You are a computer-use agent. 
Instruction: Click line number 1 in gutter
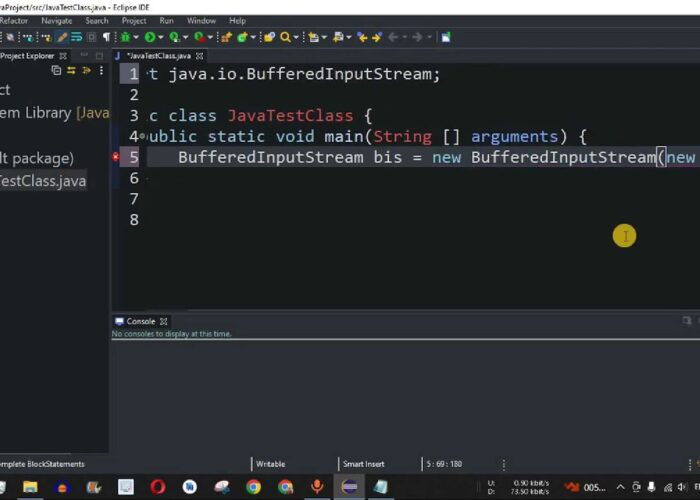tap(134, 74)
